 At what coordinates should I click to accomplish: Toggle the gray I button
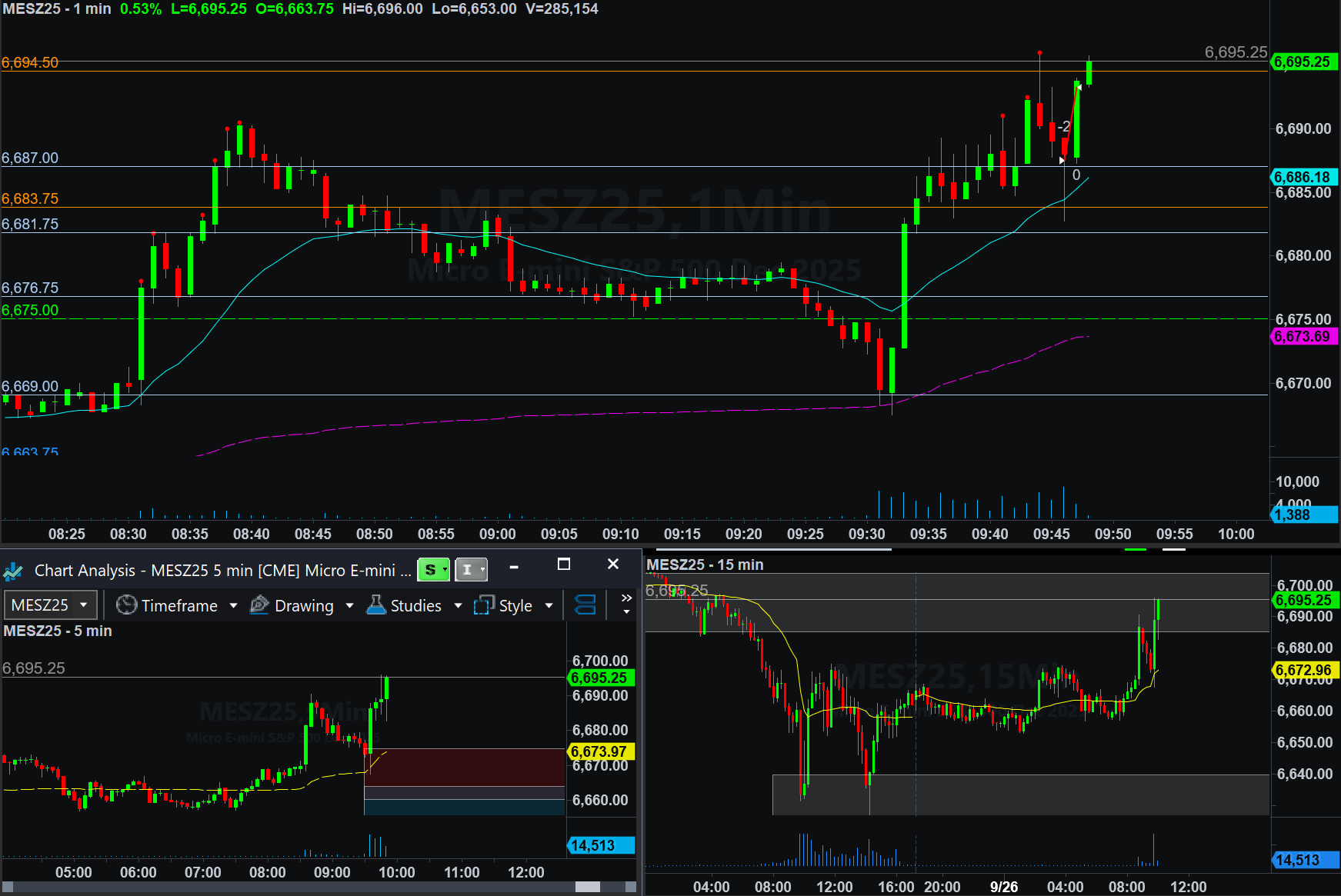tap(471, 570)
